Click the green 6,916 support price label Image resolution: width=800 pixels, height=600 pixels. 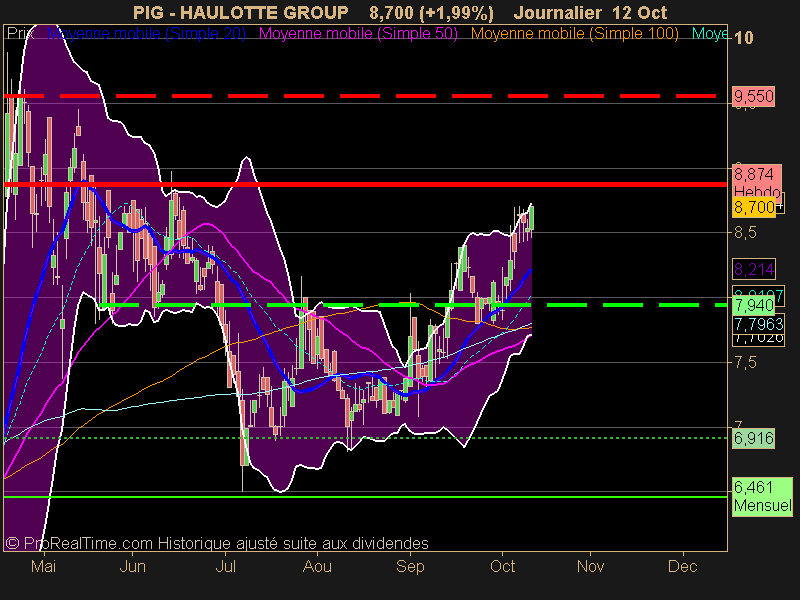(753, 438)
